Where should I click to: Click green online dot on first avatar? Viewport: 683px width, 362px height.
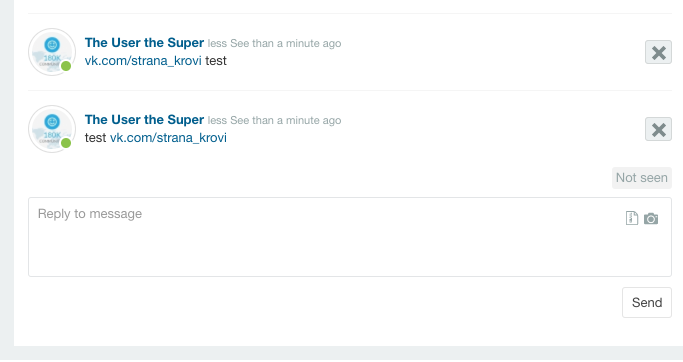coord(66,66)
